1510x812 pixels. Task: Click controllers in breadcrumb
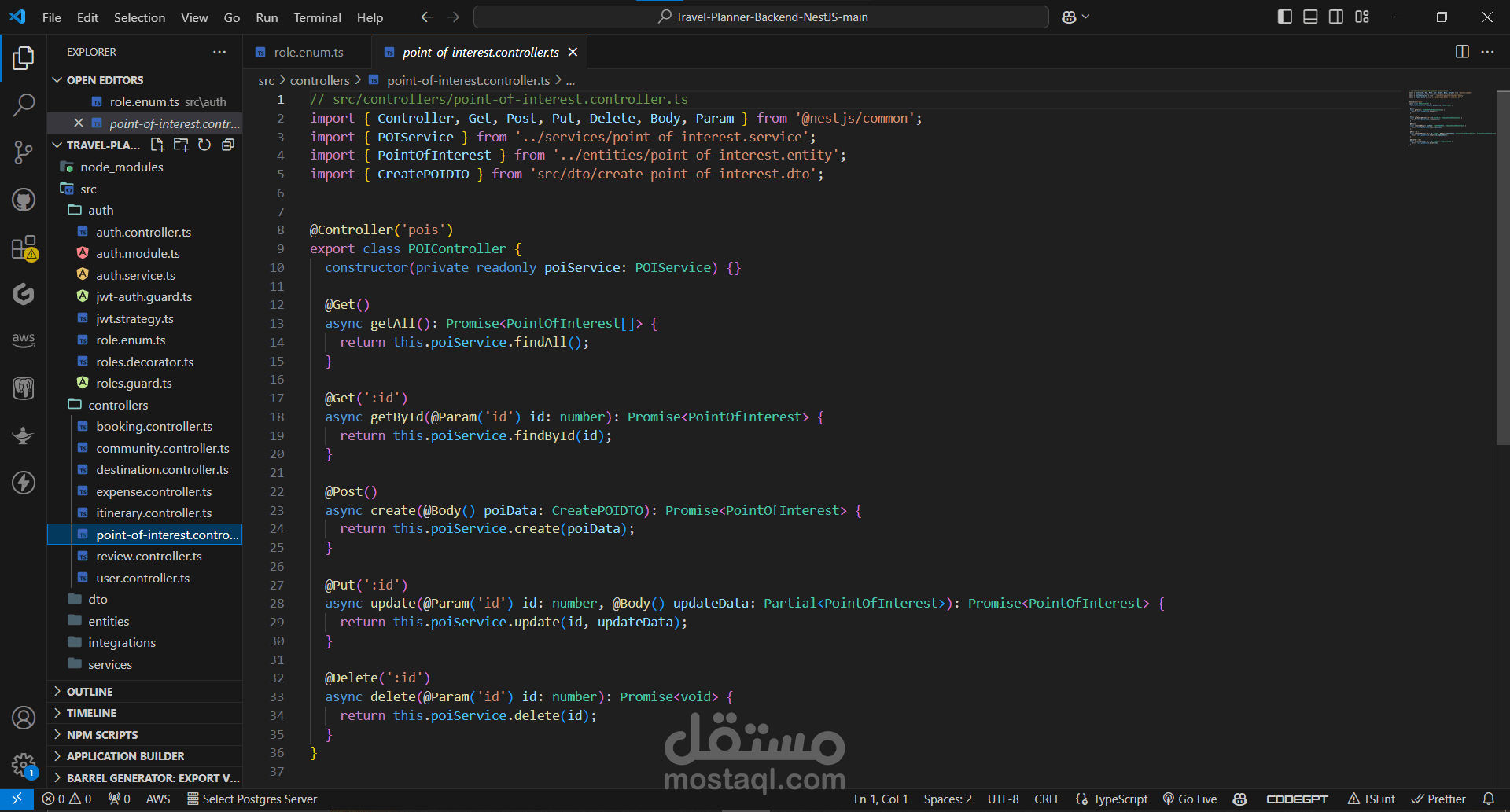(319, 80)
